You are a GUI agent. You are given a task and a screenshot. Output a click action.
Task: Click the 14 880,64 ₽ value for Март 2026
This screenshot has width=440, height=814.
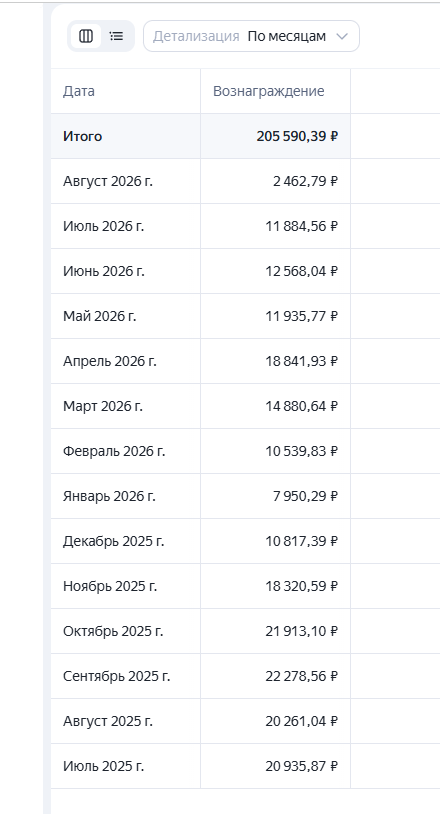[301, 406]
